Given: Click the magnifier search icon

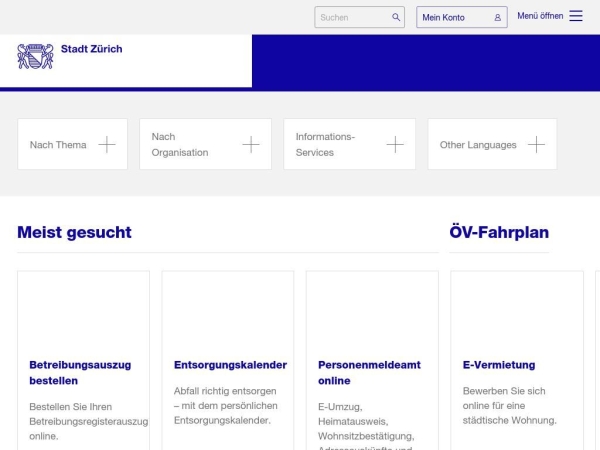Looking at the screenshot, I should [396, 17].
